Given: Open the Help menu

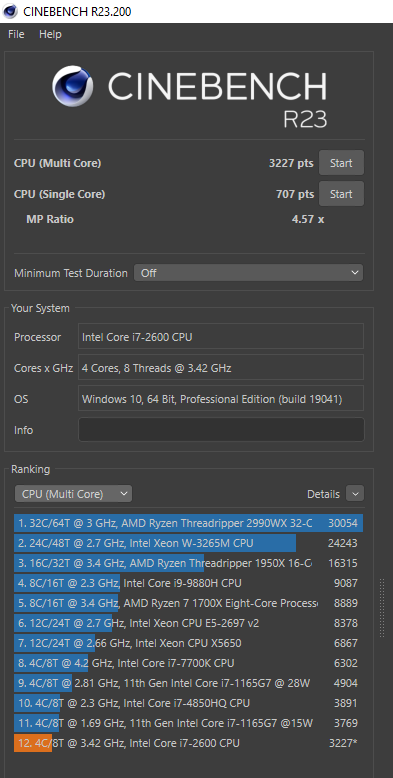Looking at the screenshot, I should [x=50, y=34].
